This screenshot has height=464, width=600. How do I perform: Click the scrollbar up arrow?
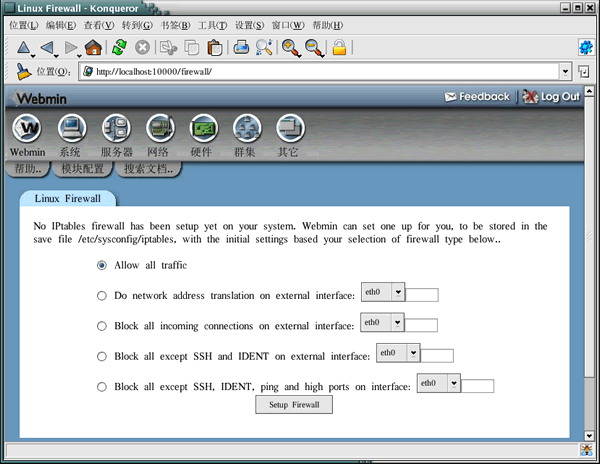coord(589,91)
